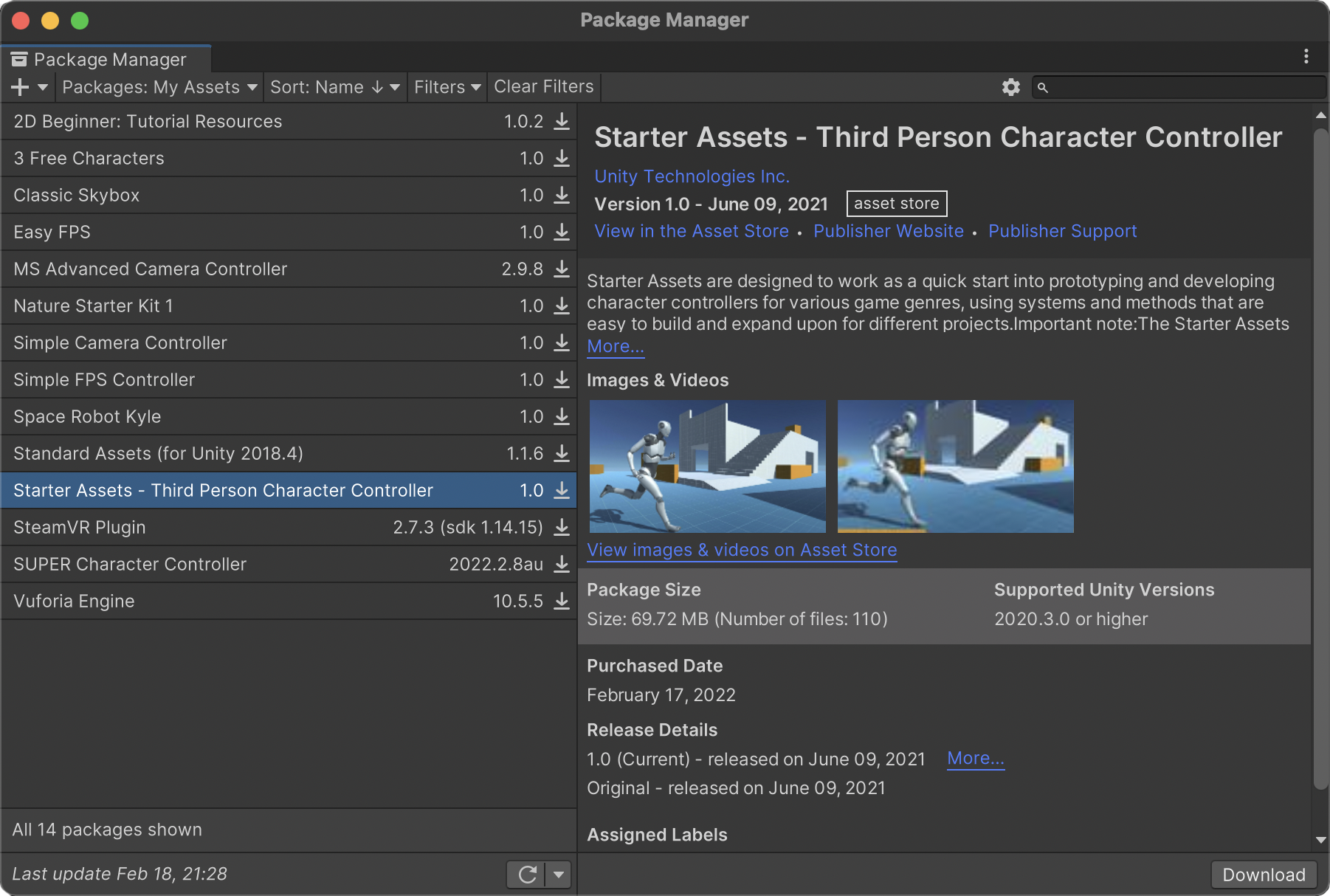The image size is (1330, 896).
Task: Open View in the Asset Store link
Action: [692, 231]
